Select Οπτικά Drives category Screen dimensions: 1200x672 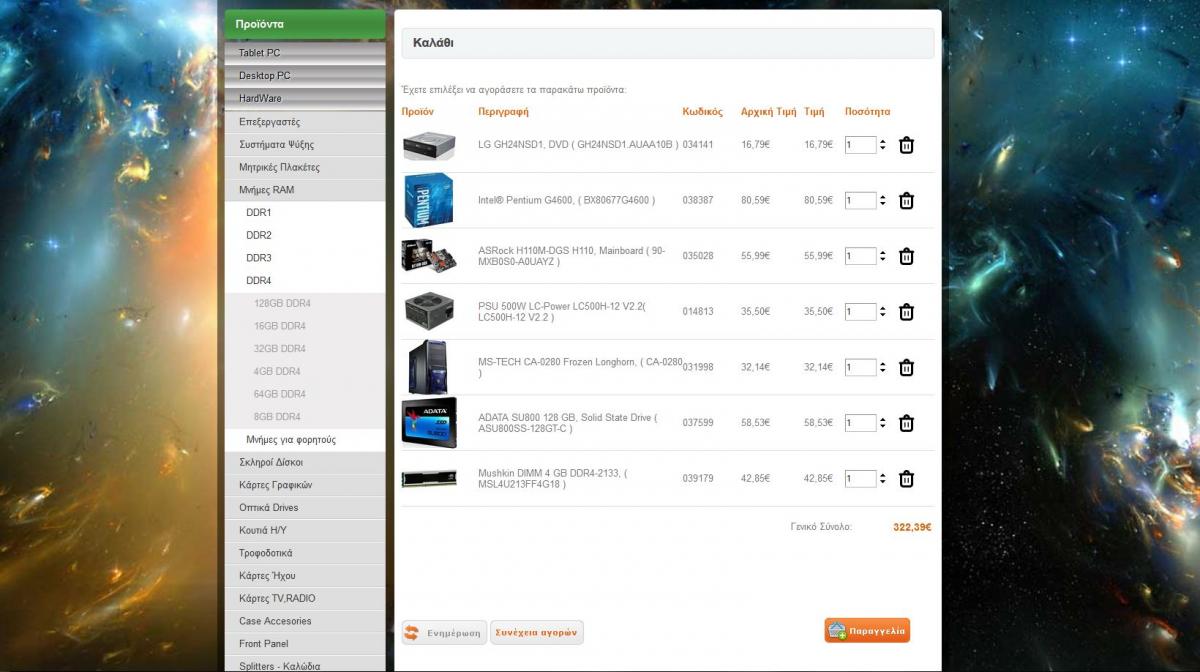click(305, 508)
